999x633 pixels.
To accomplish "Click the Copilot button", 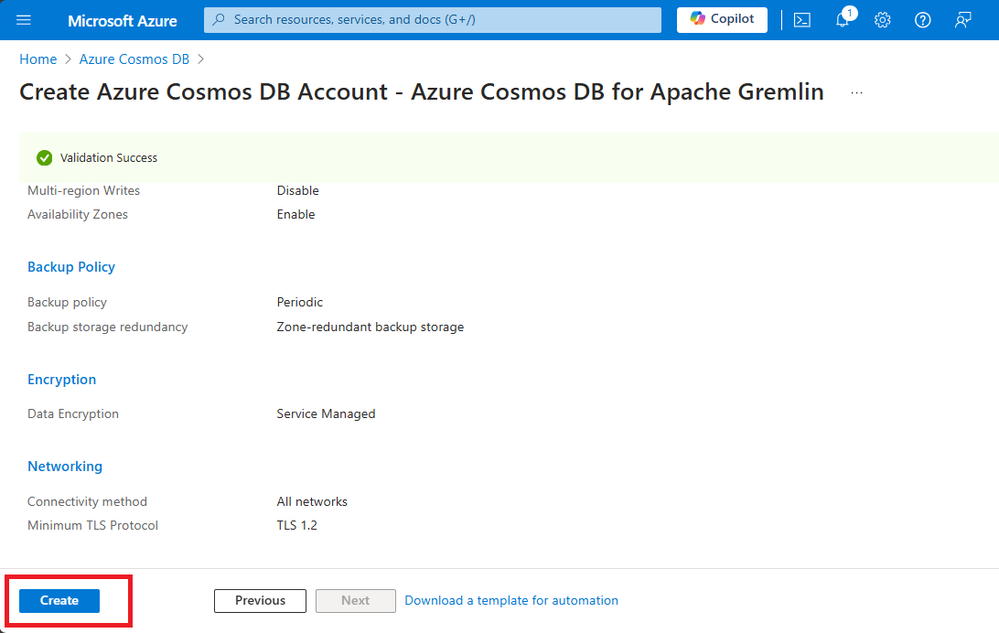I will [722, 20].
